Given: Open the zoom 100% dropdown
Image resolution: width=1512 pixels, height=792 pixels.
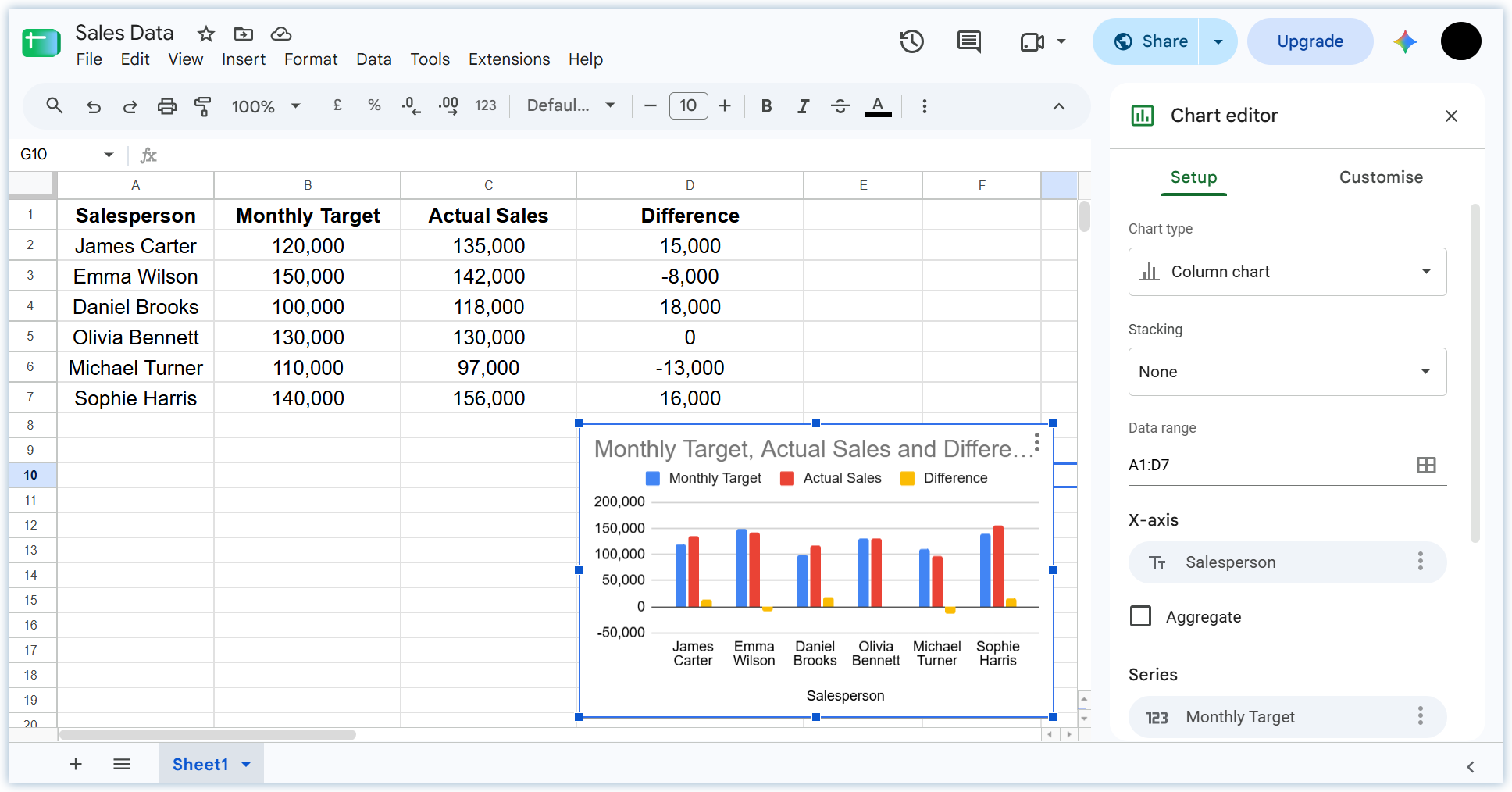Looking at the screenshot, I should (x=266, y=106).
